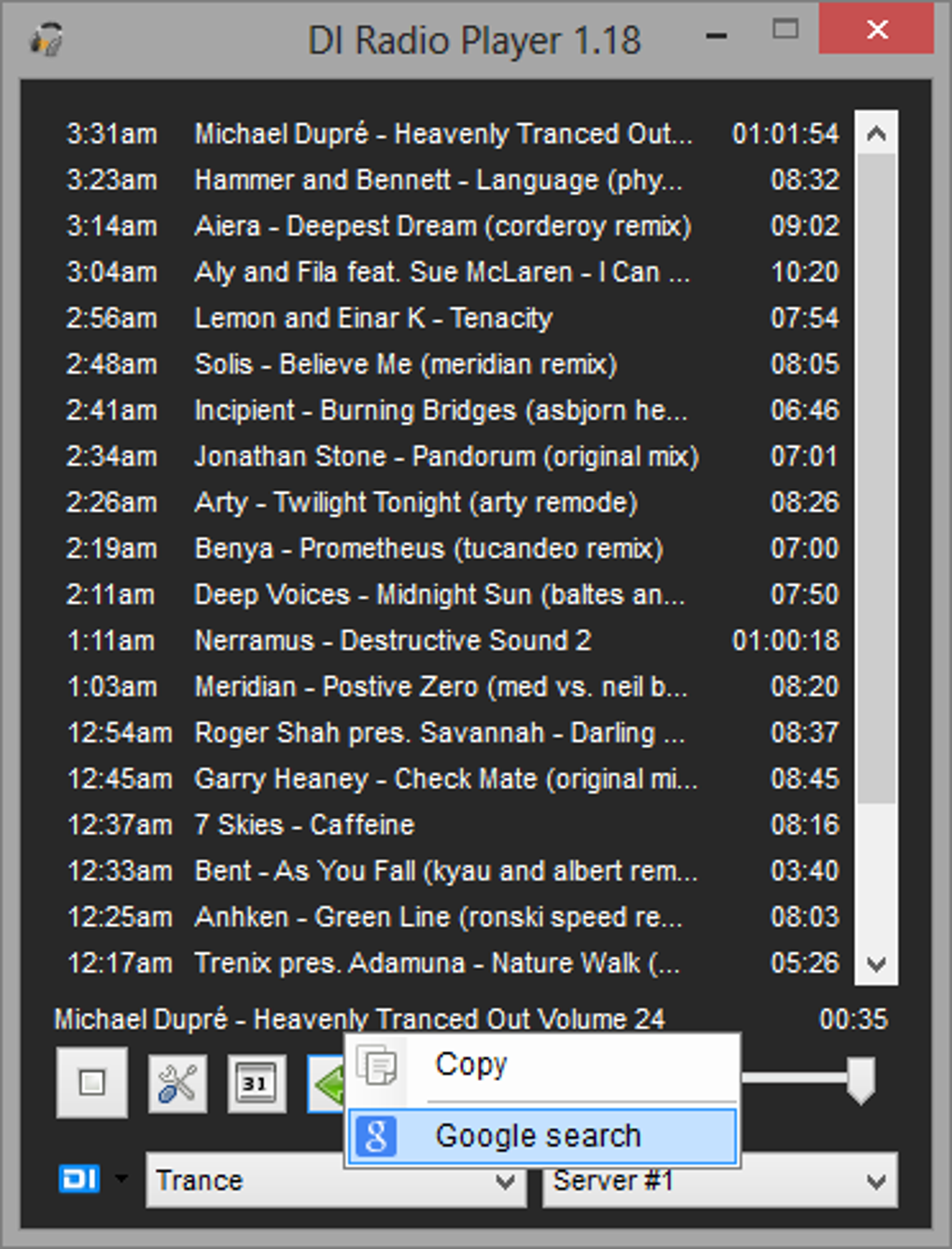952x1249 pixels.
Task: Minimize the DI Radio Player window
Action: click(x=717, y=36)
